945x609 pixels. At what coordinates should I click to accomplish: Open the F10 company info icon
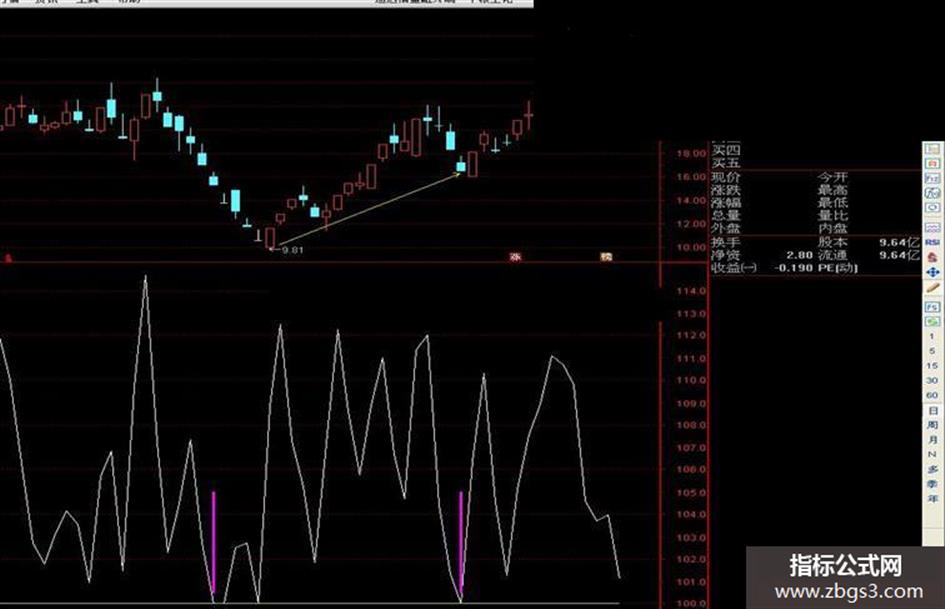932,178
